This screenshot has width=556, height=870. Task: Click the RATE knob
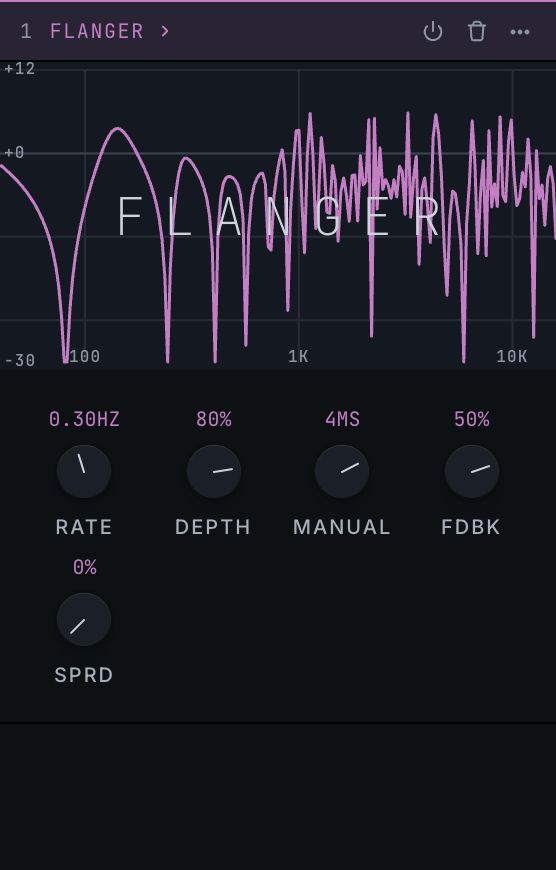[x=84, y=471]
